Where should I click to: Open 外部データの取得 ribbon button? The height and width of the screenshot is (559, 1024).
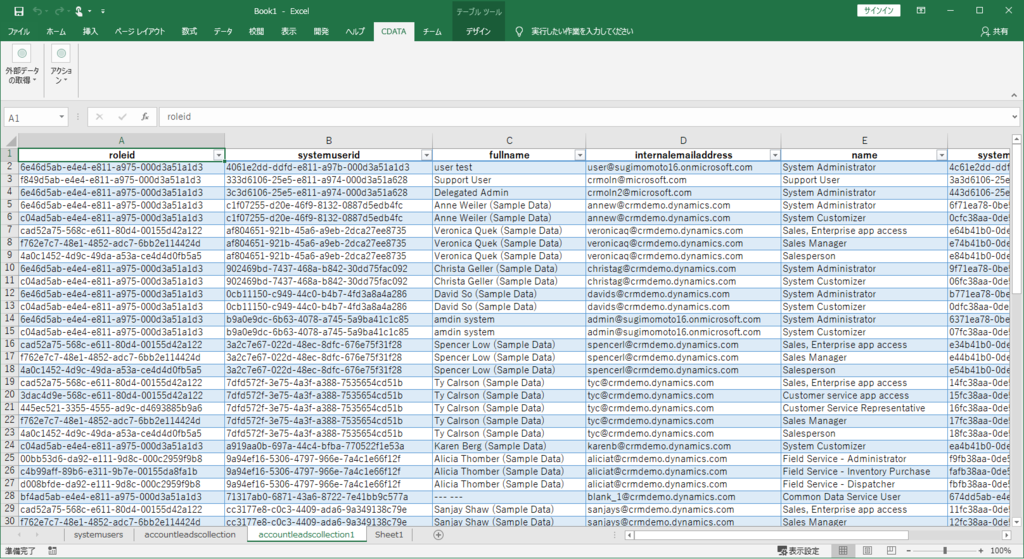[x=23, y=65]
